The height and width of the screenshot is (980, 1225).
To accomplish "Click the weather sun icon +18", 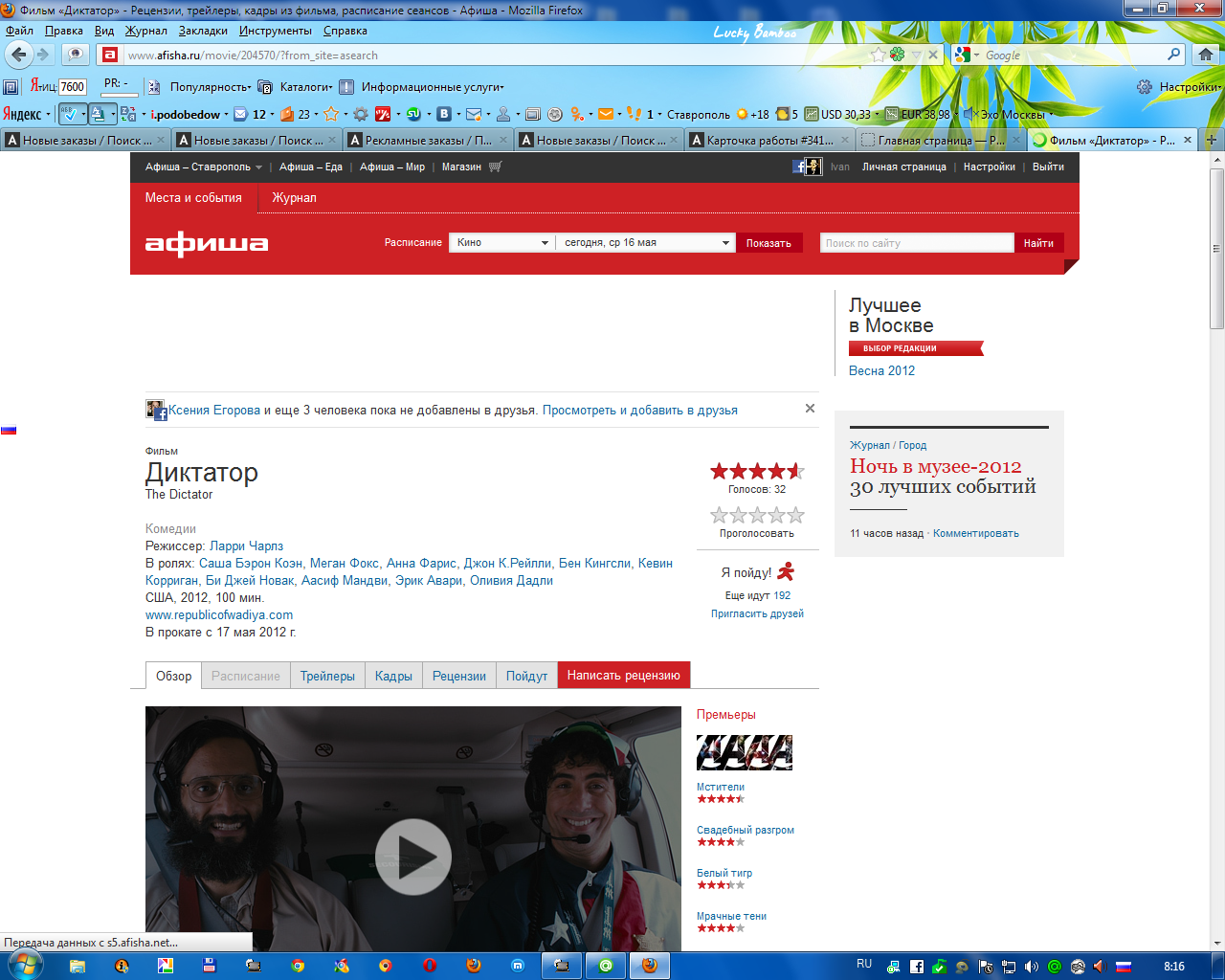I will [742, 114].
